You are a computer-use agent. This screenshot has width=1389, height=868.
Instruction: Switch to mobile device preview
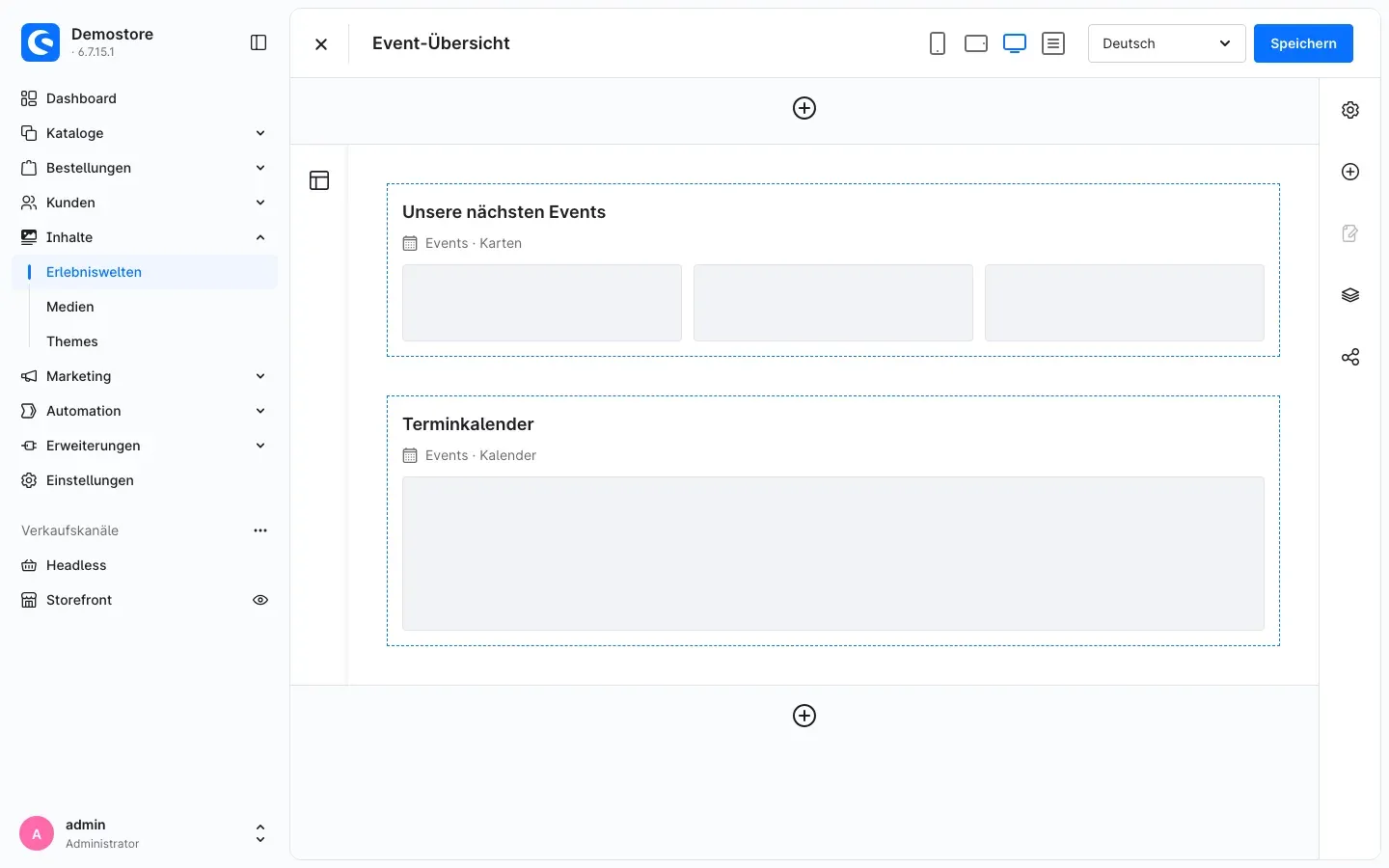pyautogui.click(x=938, y=43)
